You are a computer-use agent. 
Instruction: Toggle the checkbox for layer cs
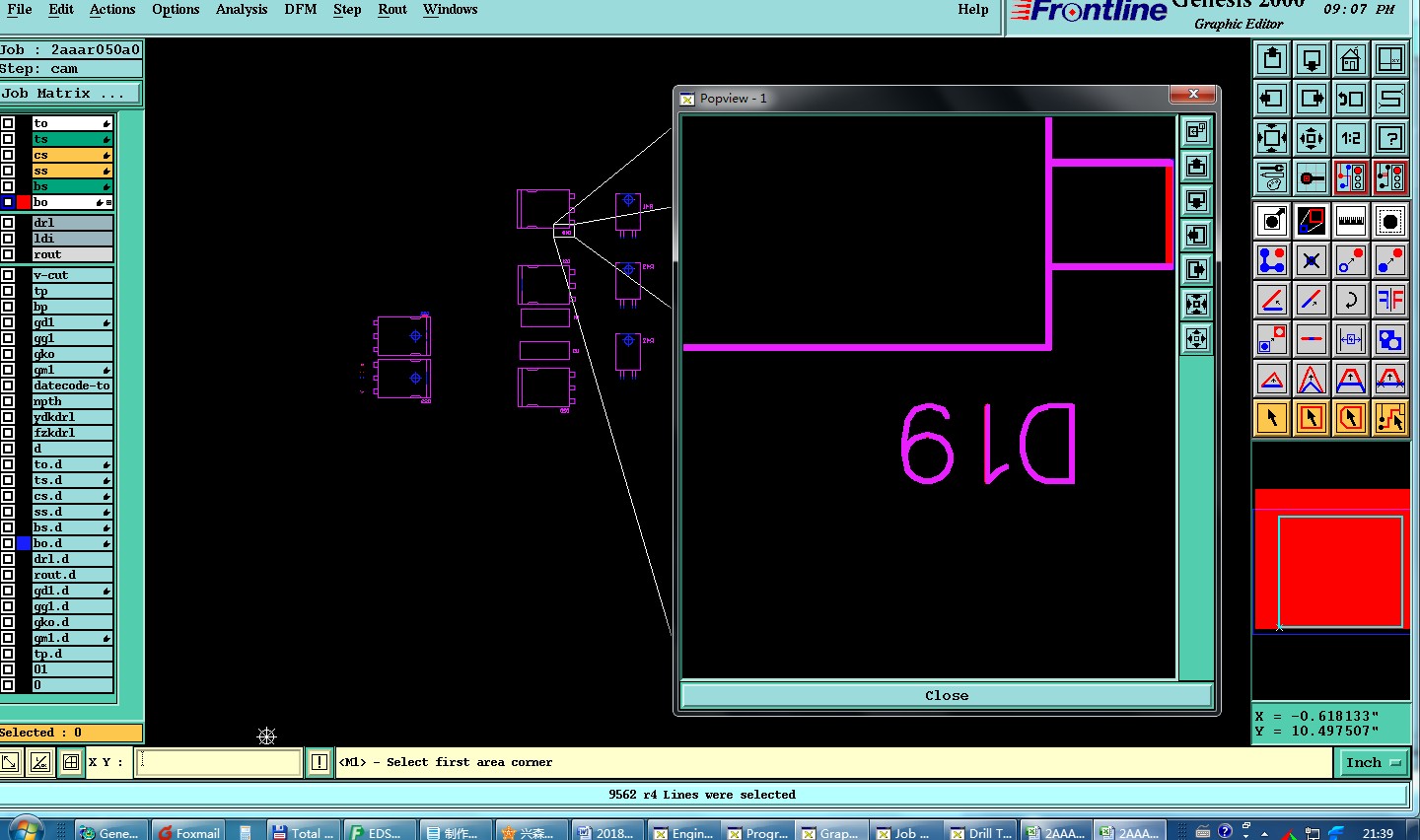pyautogui.click(x=8, y=155)
